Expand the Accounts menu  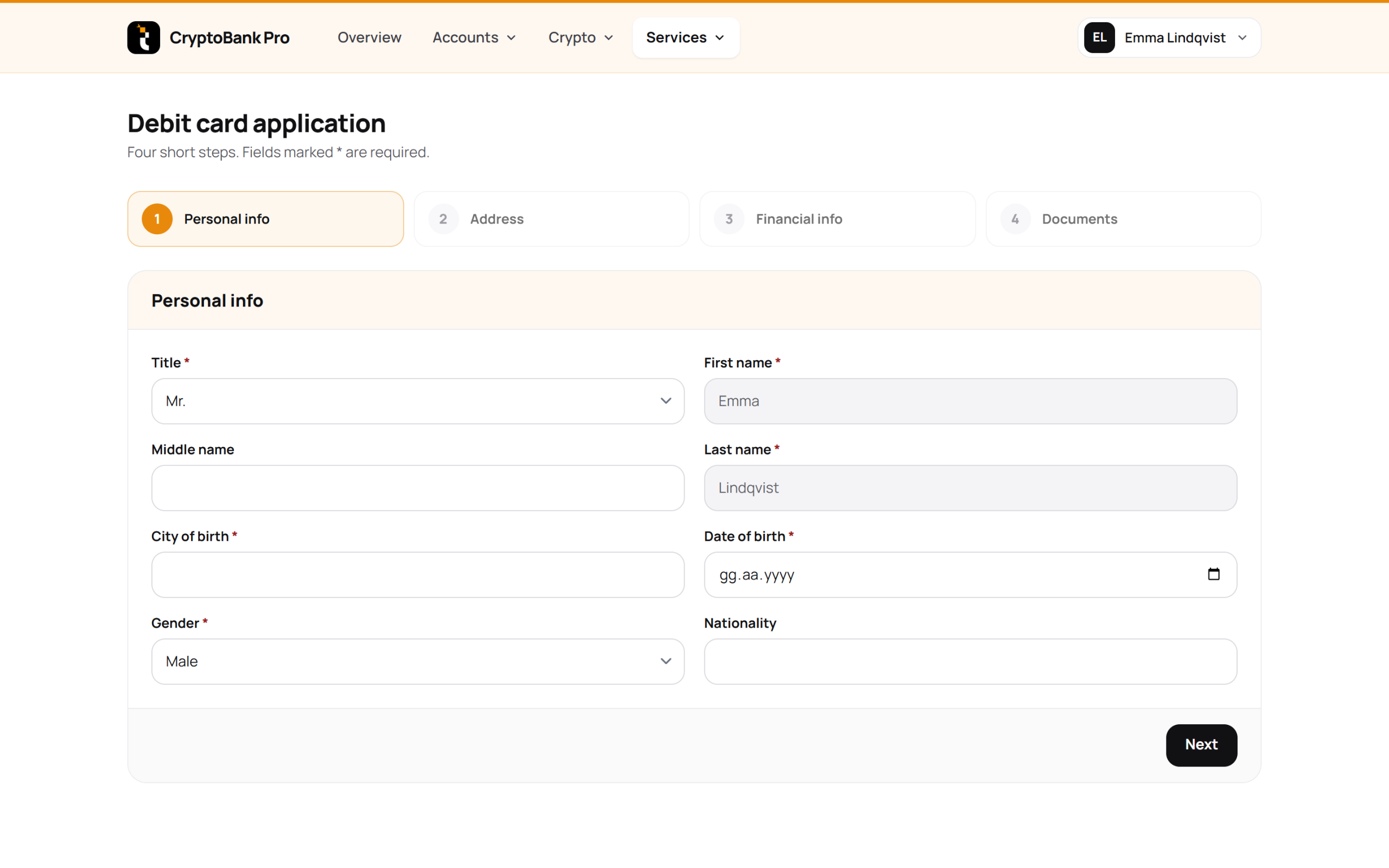click(x=474, y=37)
